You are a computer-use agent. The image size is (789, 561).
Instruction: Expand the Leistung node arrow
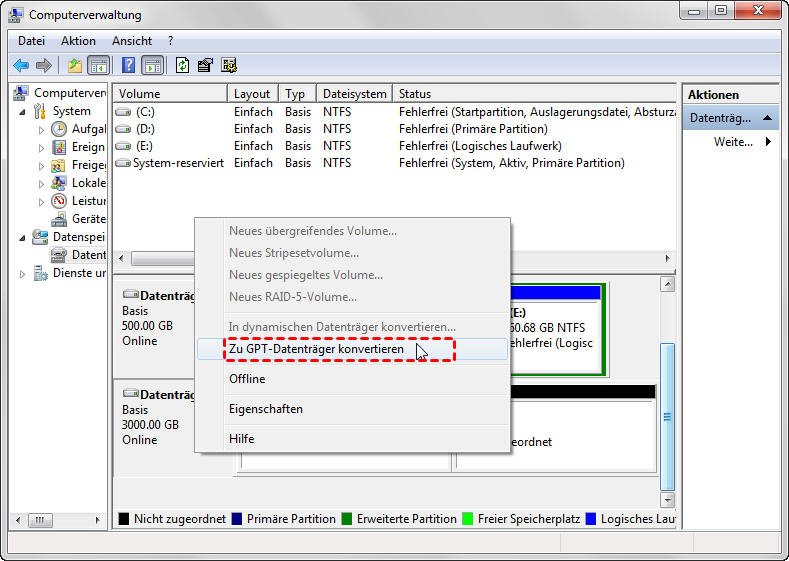(x=41, y=202)
